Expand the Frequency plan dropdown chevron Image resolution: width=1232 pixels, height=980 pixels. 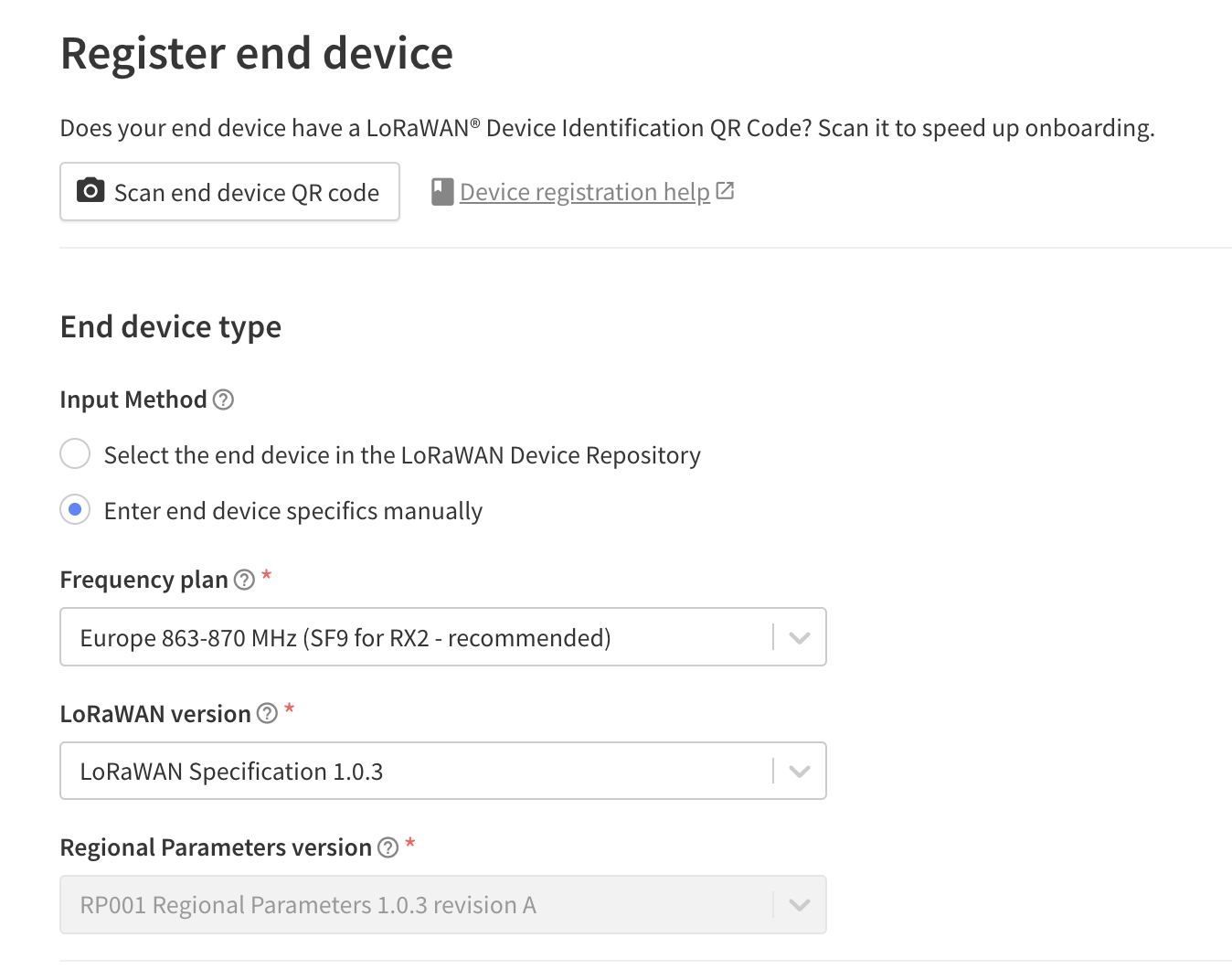(x=800, y=638)
